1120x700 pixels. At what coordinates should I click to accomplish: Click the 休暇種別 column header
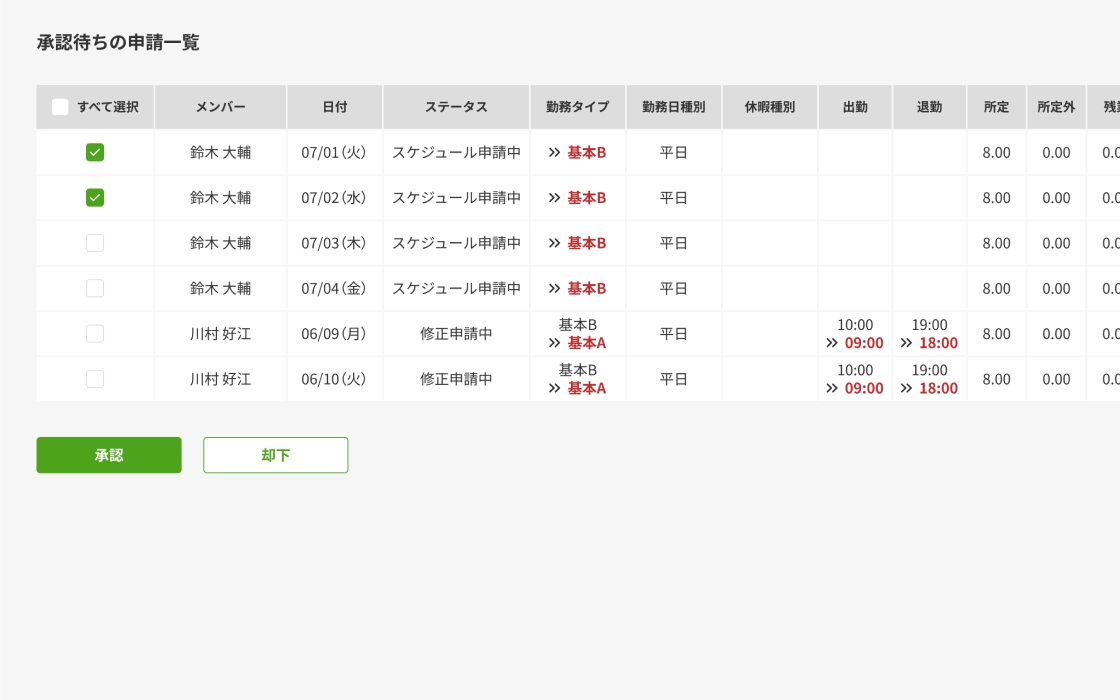point(769,107)
